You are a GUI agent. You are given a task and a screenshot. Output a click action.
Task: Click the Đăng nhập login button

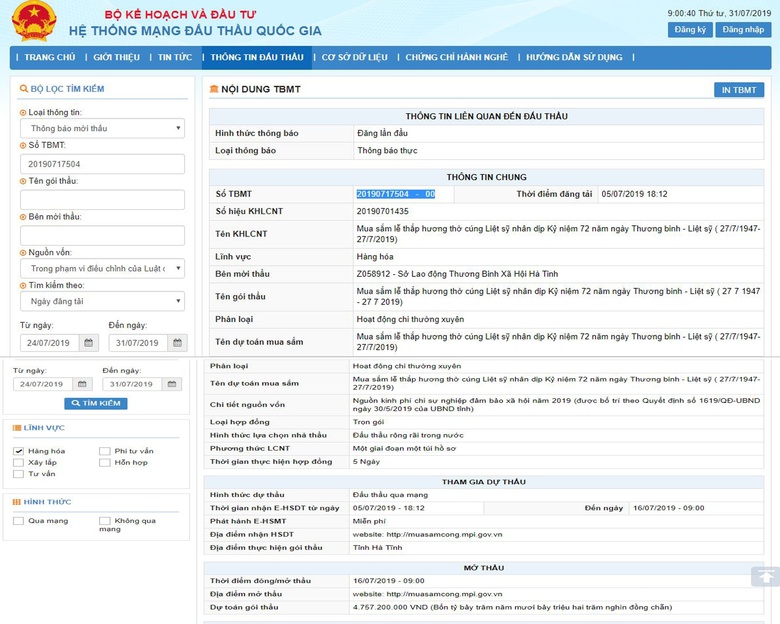pos(743,30)
